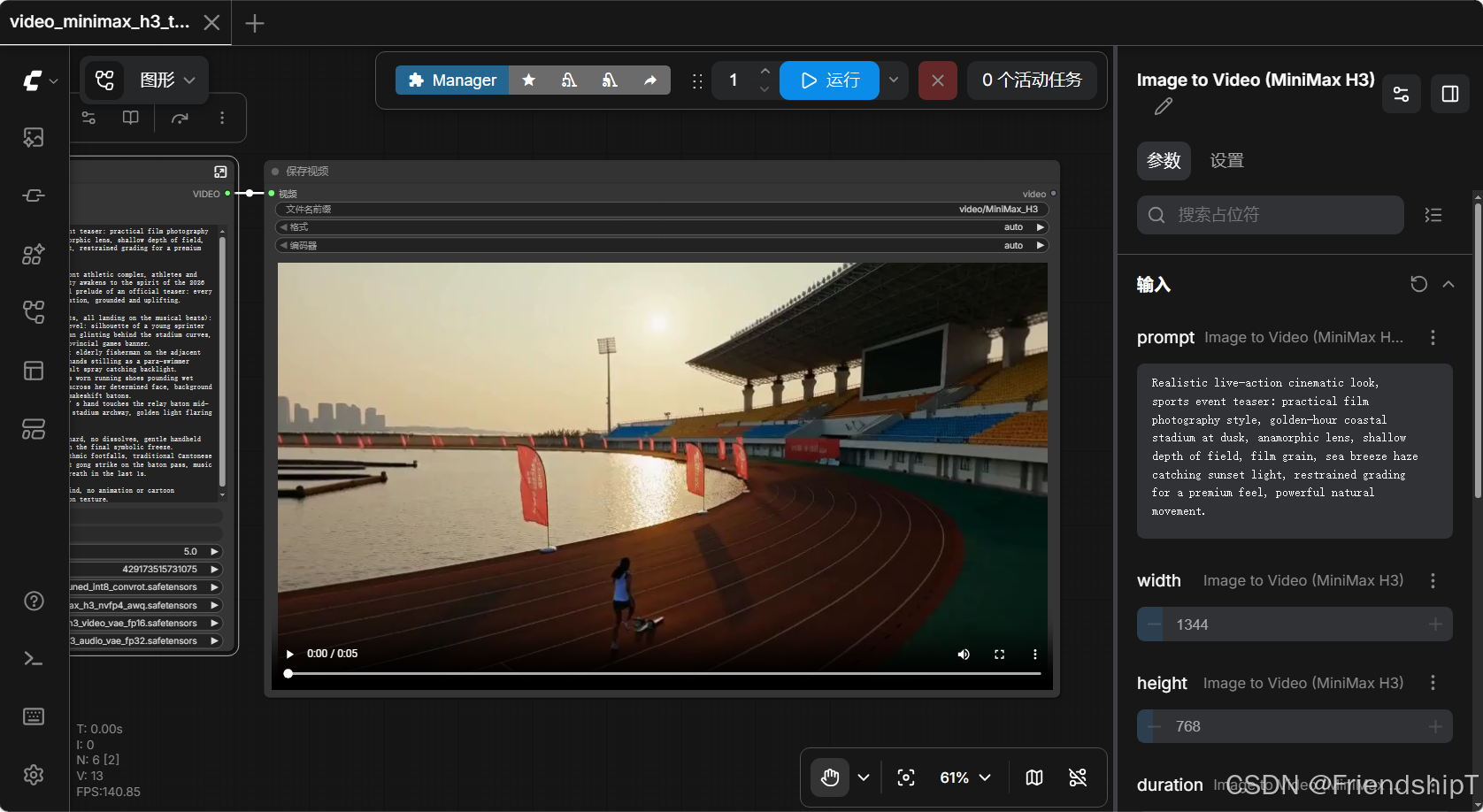Open the node connector sidebar panel

point(34,195)
